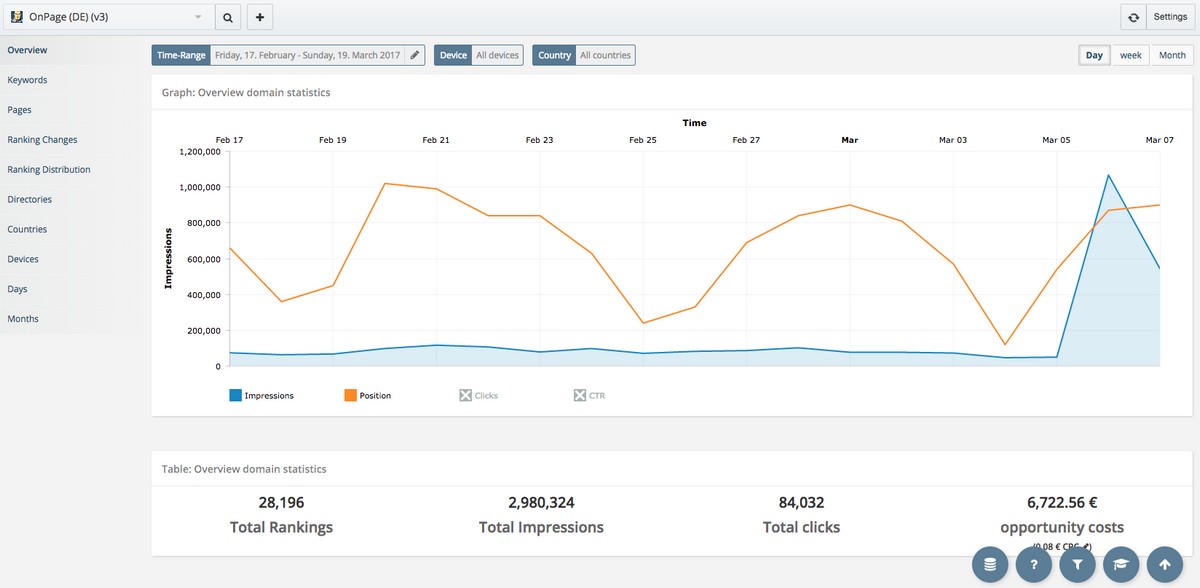Select the Day granularity button
1200x588 pixels.
(x=1094, y=55)
